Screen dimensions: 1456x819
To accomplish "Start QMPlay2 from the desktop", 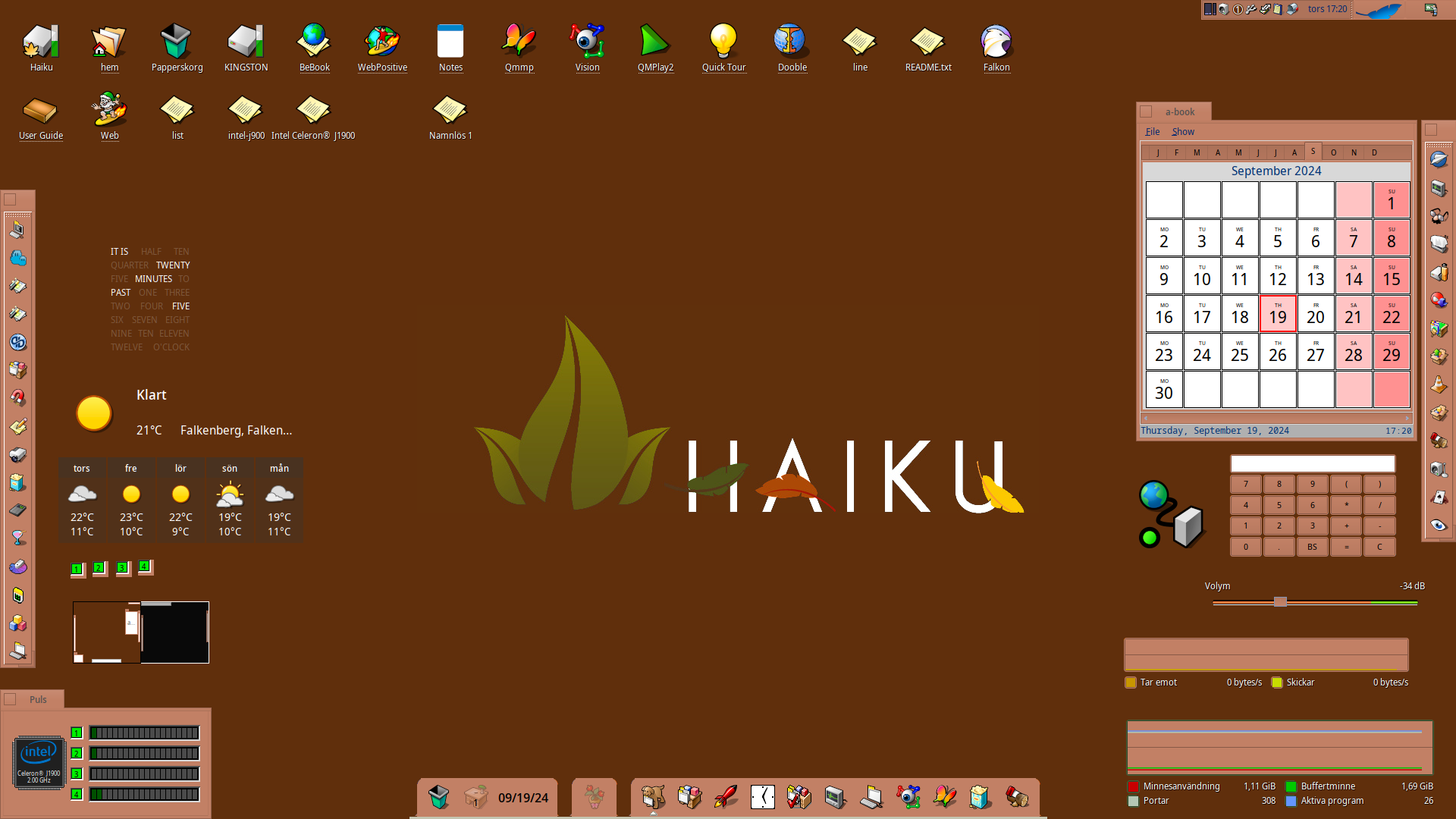I will (655, 42).
